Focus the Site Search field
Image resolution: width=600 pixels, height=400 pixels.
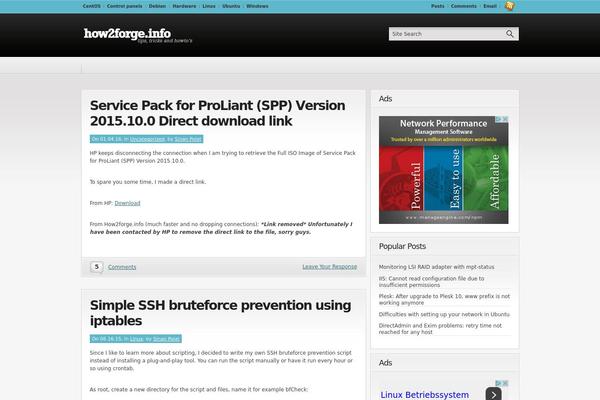coord(447,34)
